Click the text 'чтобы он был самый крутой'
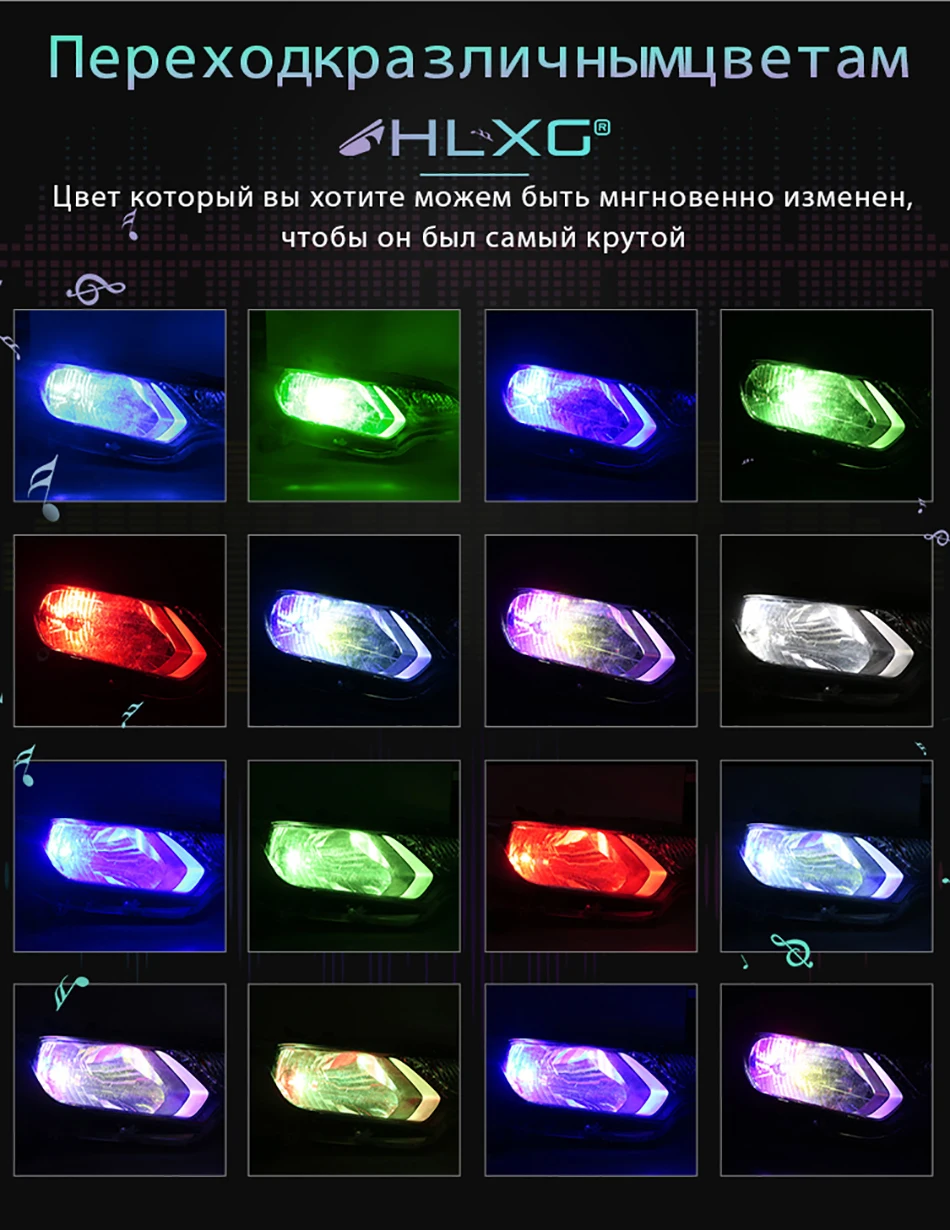 (x=483, y=239)
